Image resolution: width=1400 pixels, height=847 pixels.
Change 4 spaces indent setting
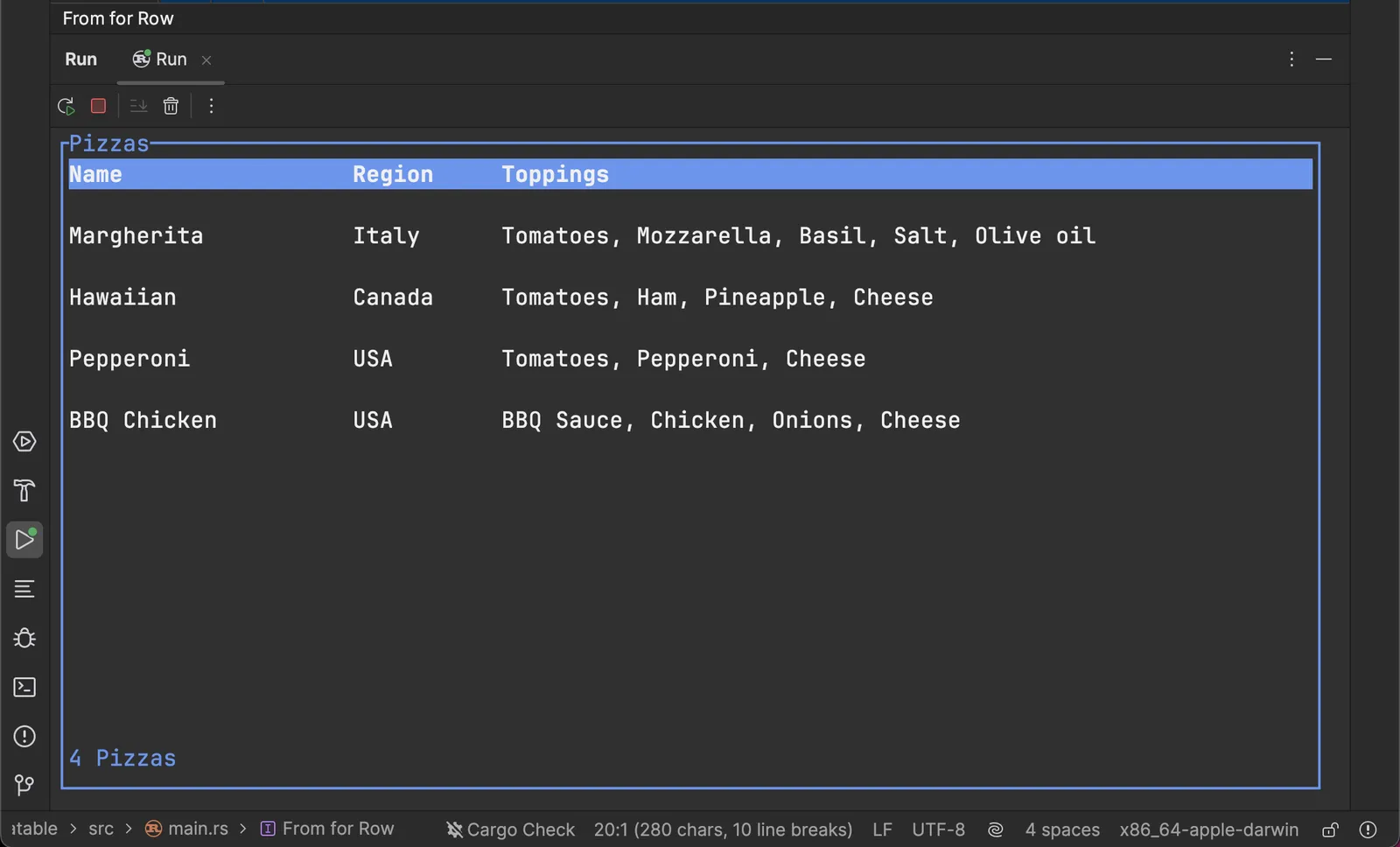pos(1062,829)
